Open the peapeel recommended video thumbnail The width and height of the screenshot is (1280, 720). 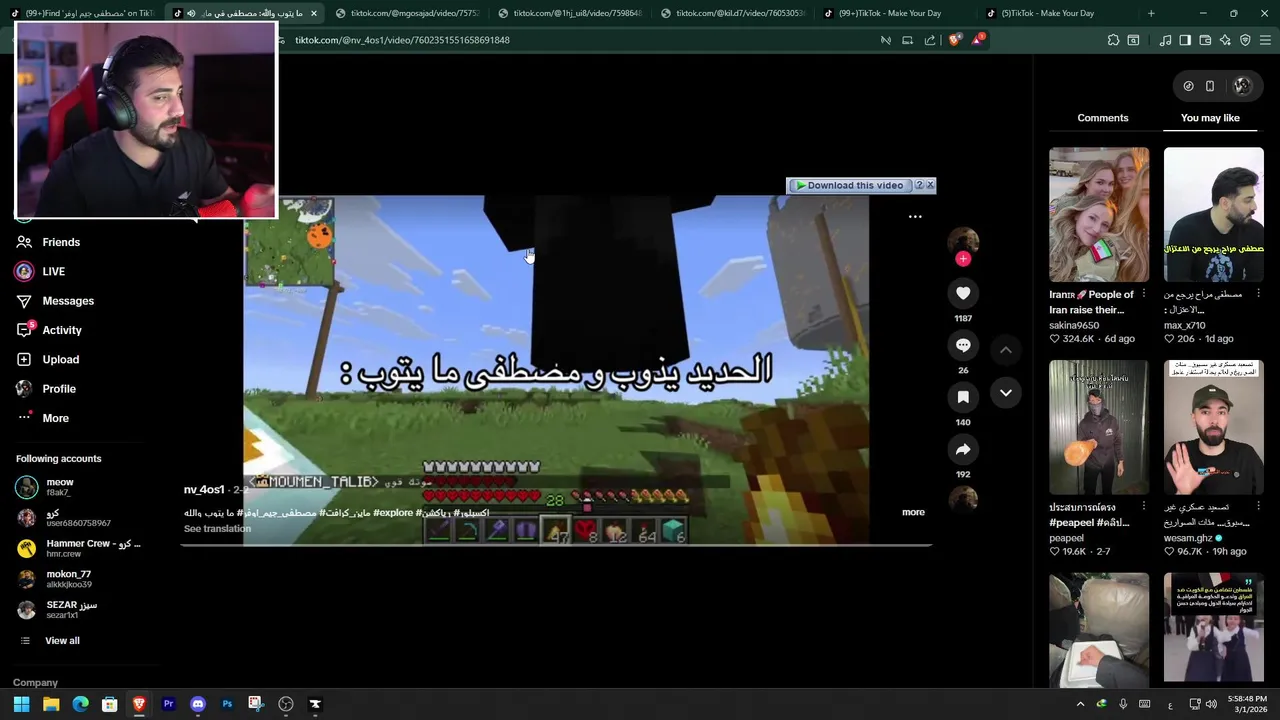point(1099,428)
